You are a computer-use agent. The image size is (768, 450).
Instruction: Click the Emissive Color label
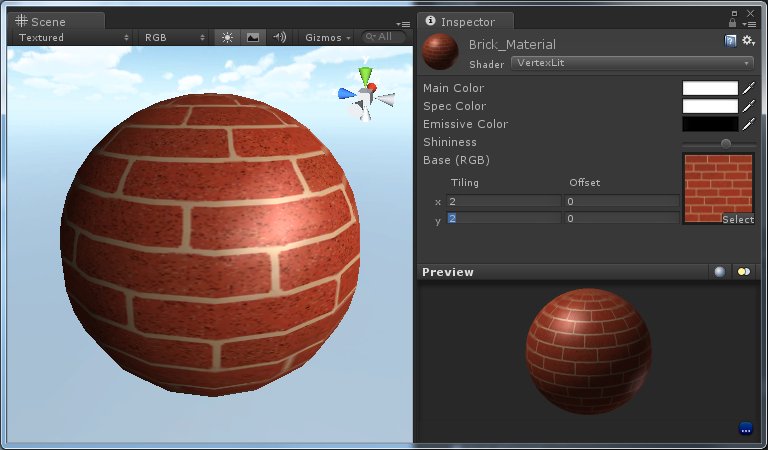click(x=465, y=124)
